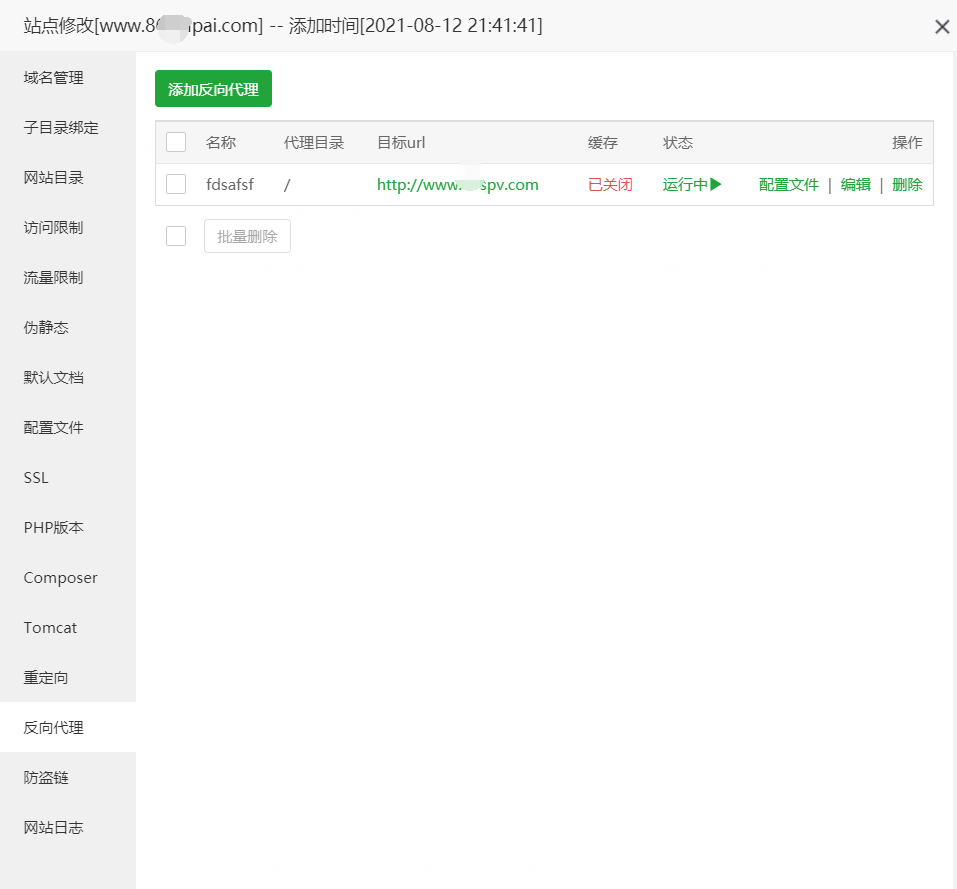点击缓存列的已关闭切换缓存状态
Viewport: 957px width, 889px height.
click(x=609, y=184)
